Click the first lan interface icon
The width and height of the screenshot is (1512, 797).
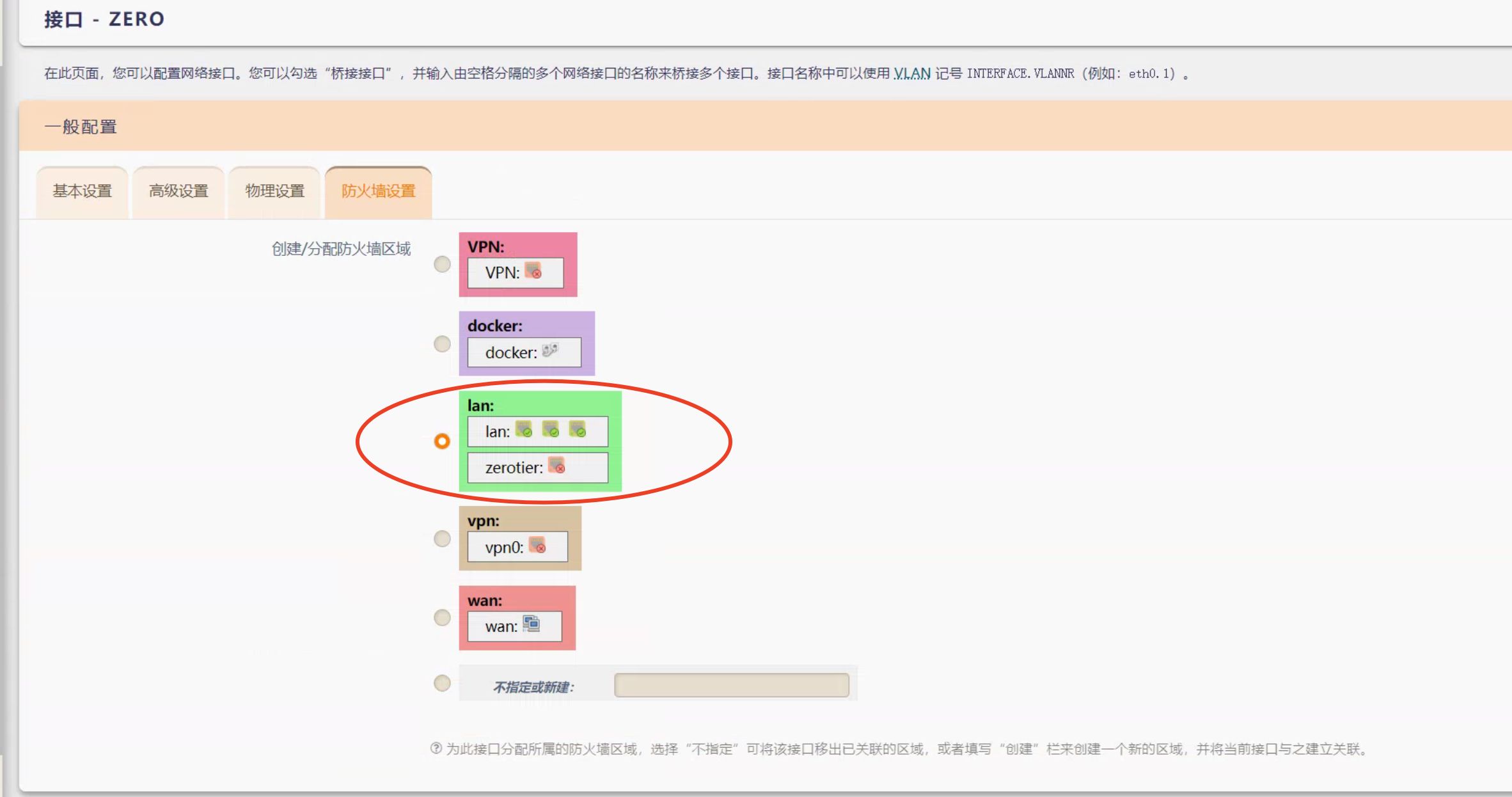524,429
